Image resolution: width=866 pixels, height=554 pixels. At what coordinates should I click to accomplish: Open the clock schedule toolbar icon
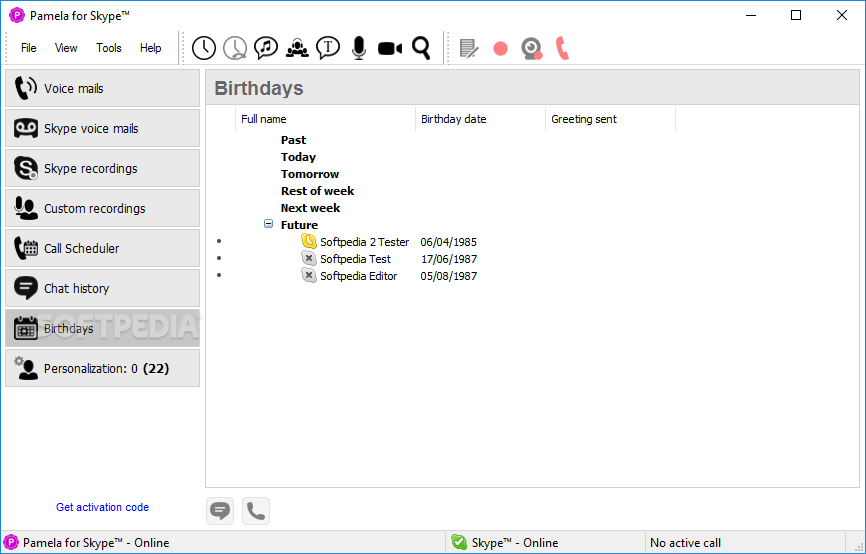pyautogui.click(x=204, y=48)
